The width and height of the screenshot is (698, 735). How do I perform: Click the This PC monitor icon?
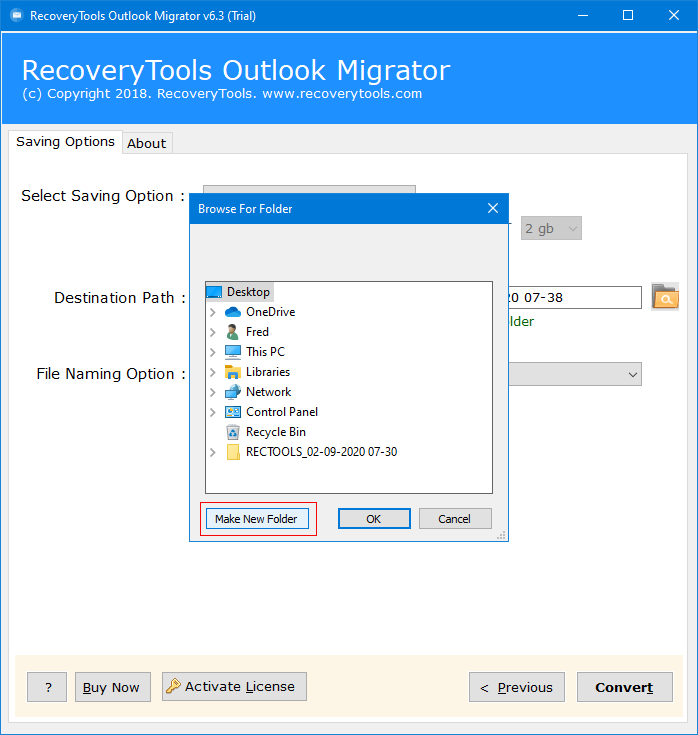[x=233, y=352]
